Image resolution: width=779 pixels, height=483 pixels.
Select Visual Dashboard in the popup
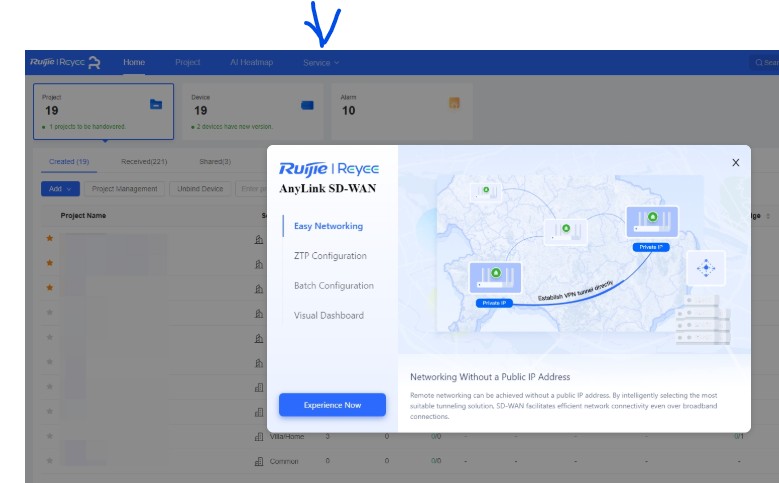point(329,316)
